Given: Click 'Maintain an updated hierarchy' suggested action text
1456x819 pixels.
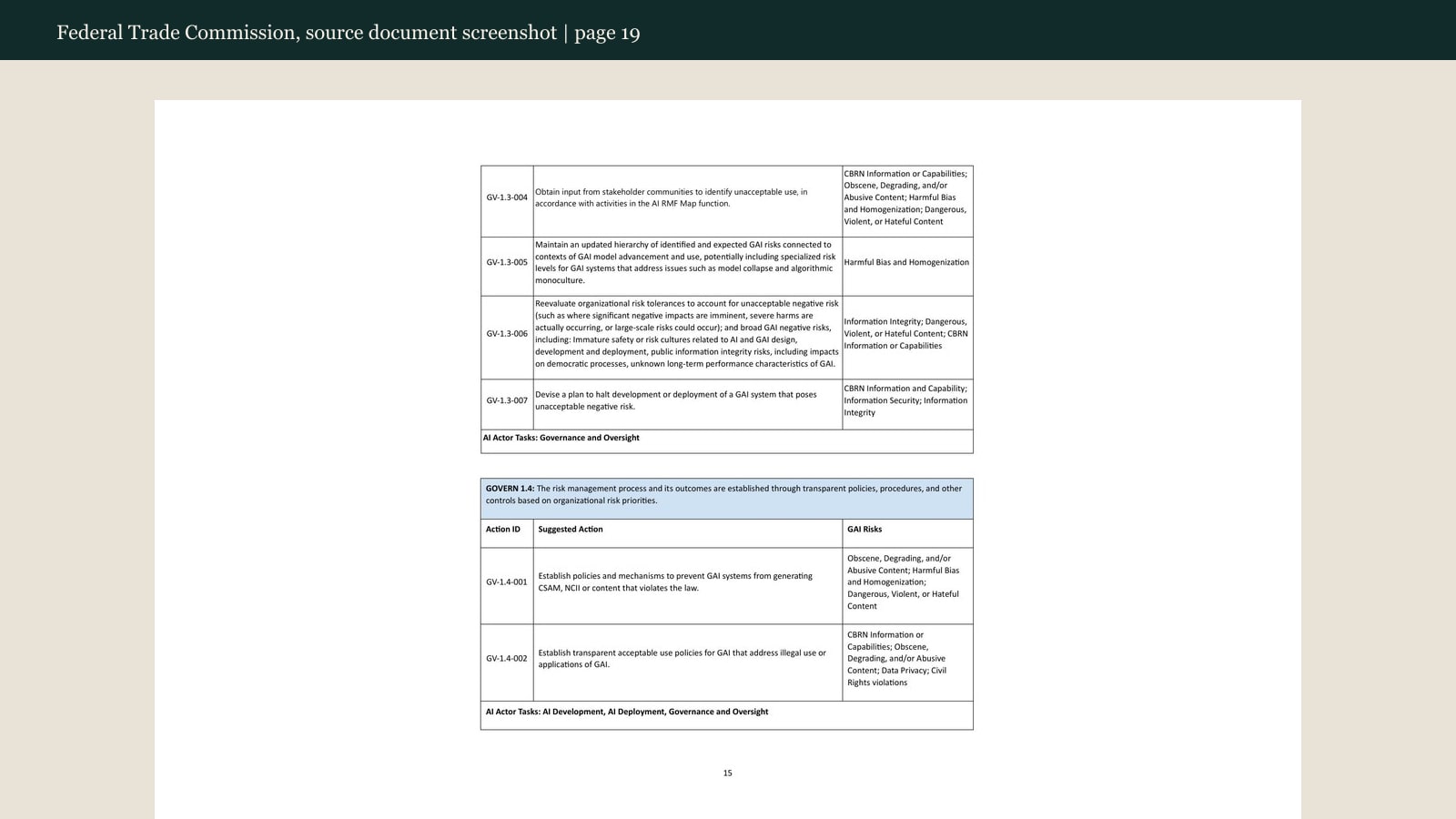Looking at the screenshot, I should (x=685, y=262).
